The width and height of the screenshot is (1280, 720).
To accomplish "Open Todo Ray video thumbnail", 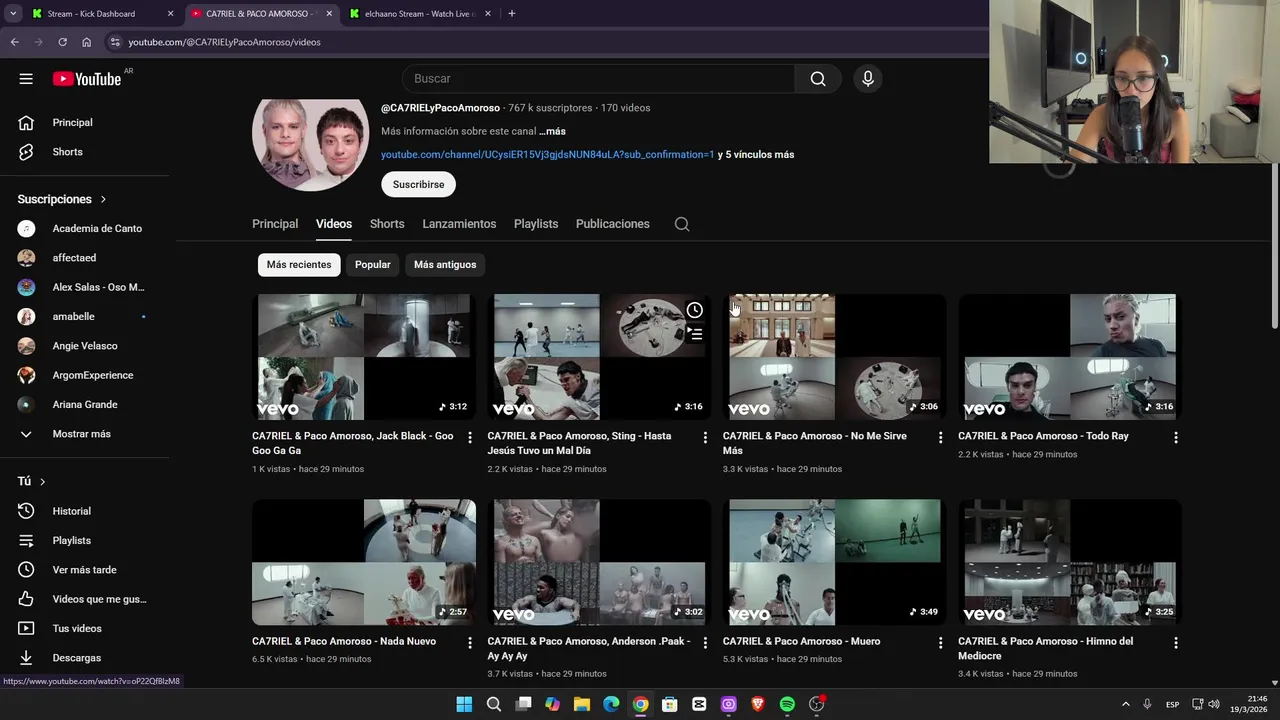I will 1070,357.
